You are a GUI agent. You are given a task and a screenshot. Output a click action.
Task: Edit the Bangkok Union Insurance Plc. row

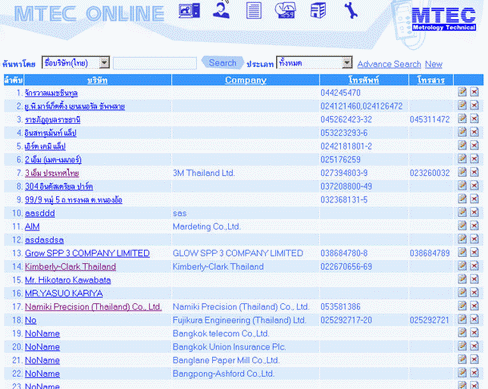[x=462, y=346]
